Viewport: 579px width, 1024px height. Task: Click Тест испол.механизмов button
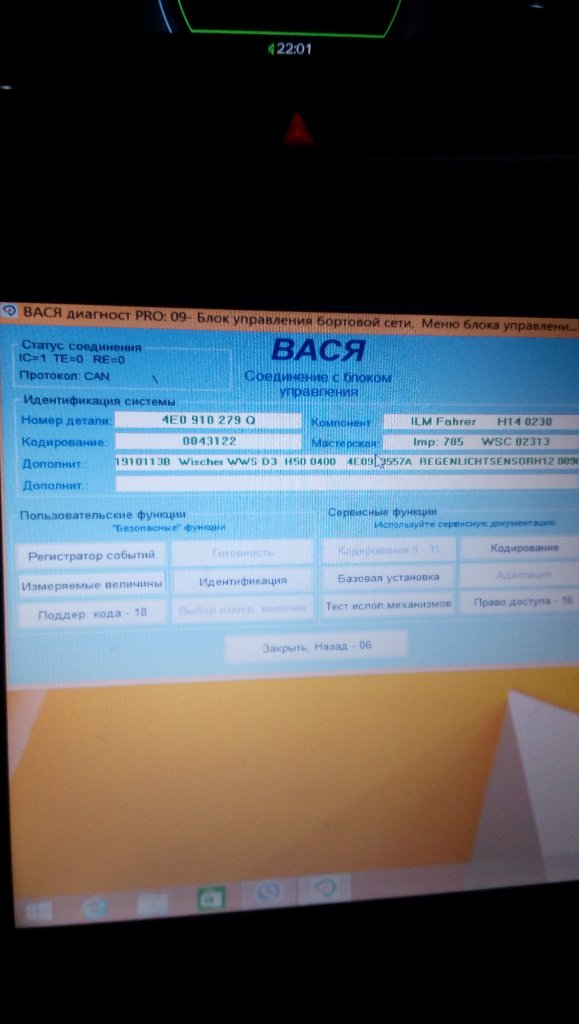pyautogui.click(x=388, y=605)
